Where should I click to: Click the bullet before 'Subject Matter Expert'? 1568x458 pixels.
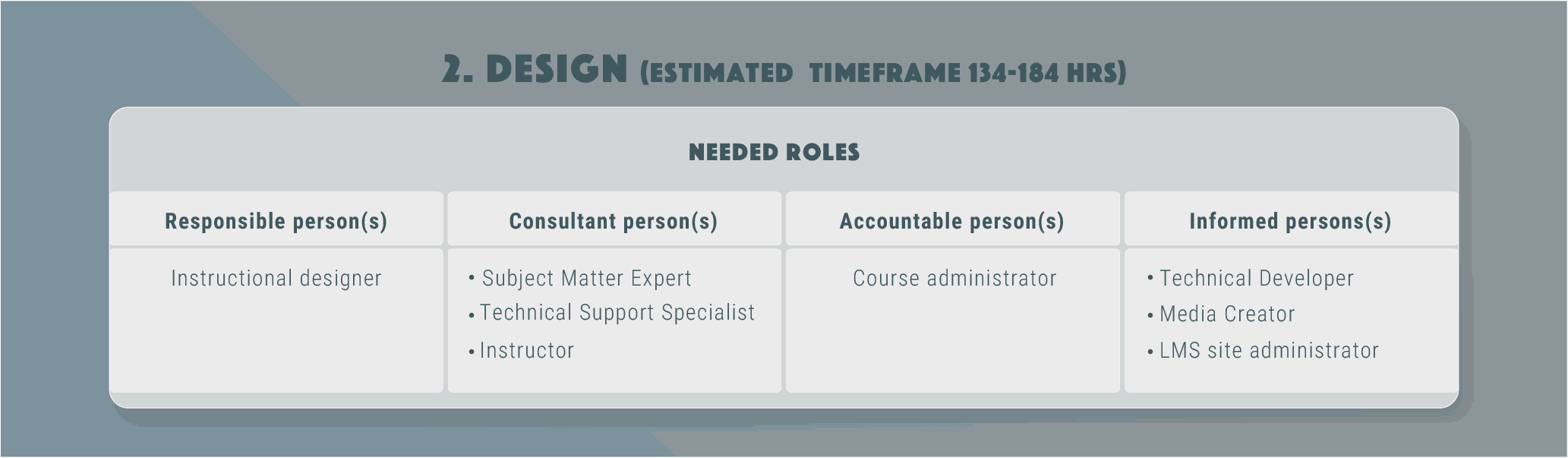(472, 280)
